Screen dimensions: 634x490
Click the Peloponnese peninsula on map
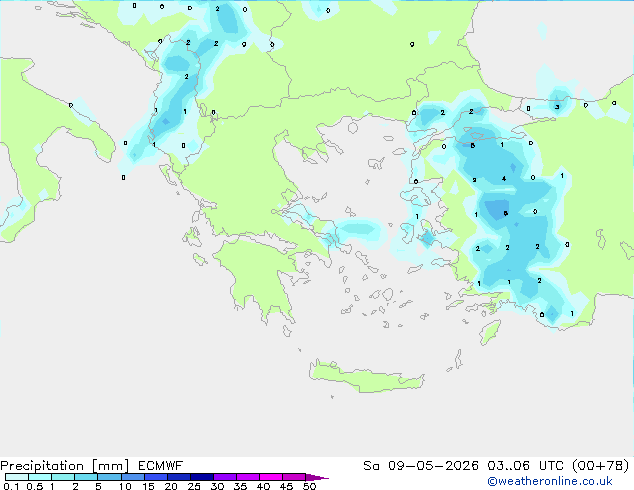pos(259,277)
